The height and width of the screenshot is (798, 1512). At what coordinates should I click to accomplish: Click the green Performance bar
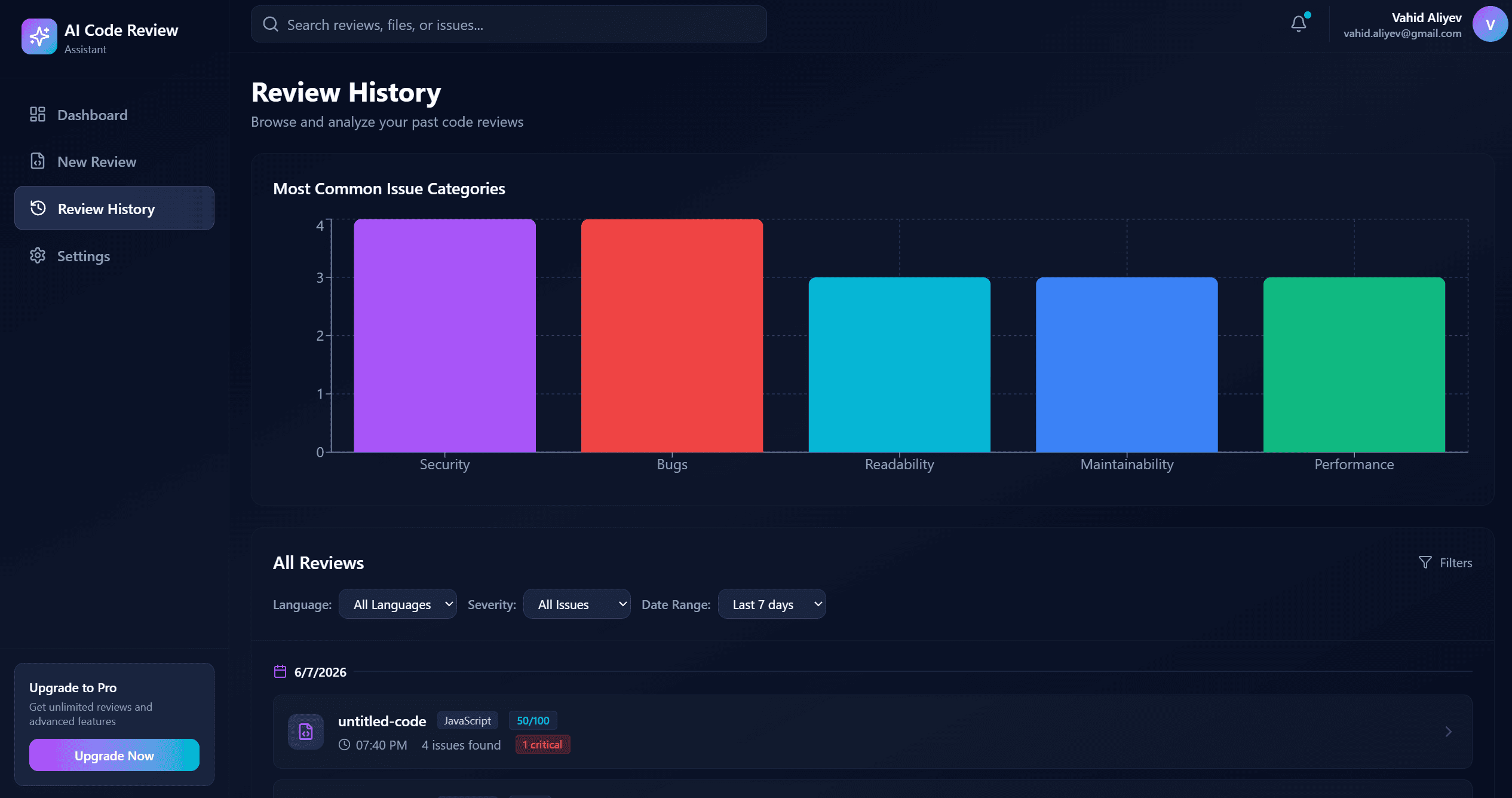point(1354,365)
